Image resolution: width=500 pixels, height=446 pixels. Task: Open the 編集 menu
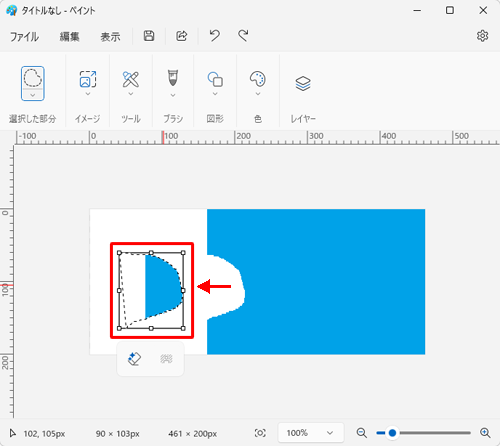(69, 36)
